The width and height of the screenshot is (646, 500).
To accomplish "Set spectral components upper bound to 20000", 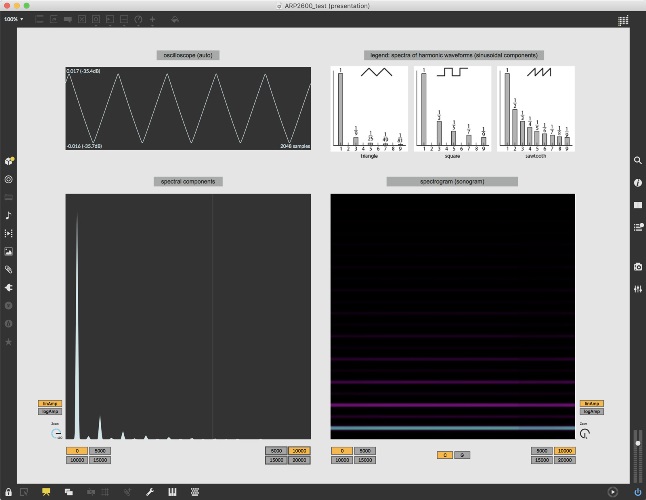I will click(x=300, y=460).
